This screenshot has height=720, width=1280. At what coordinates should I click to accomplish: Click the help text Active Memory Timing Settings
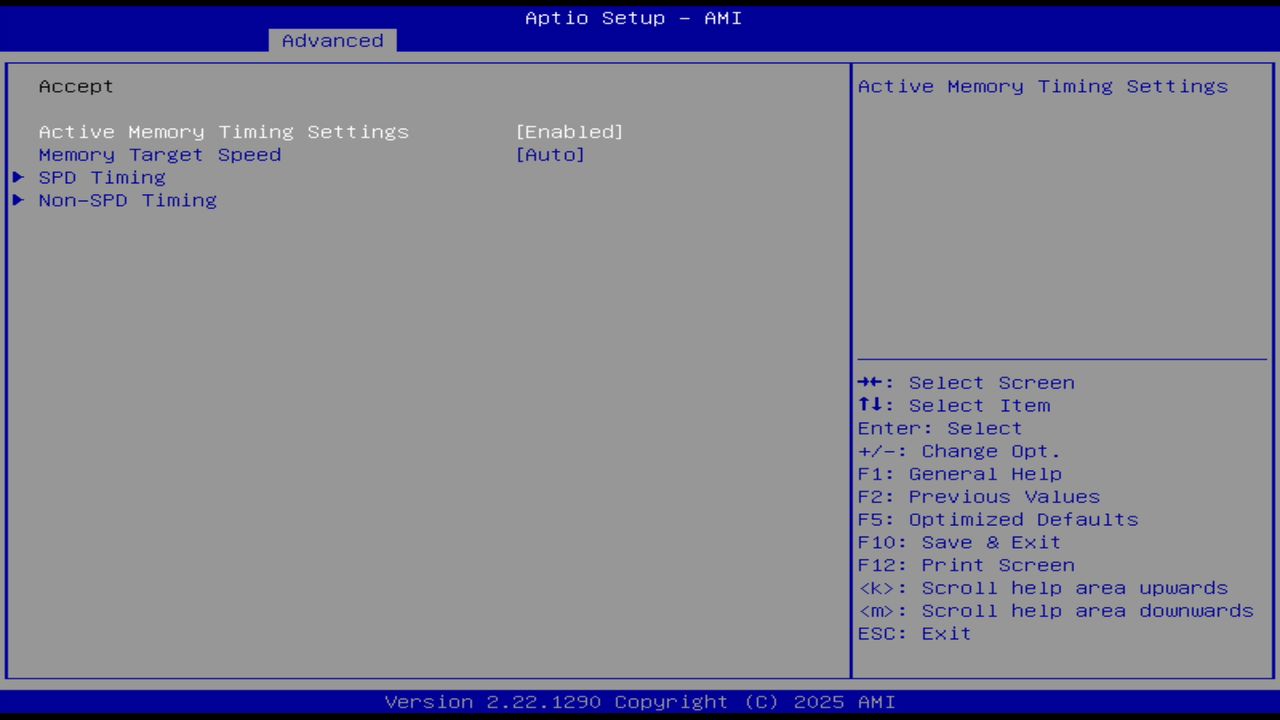pyautogui.click(x=1043, y=86)
